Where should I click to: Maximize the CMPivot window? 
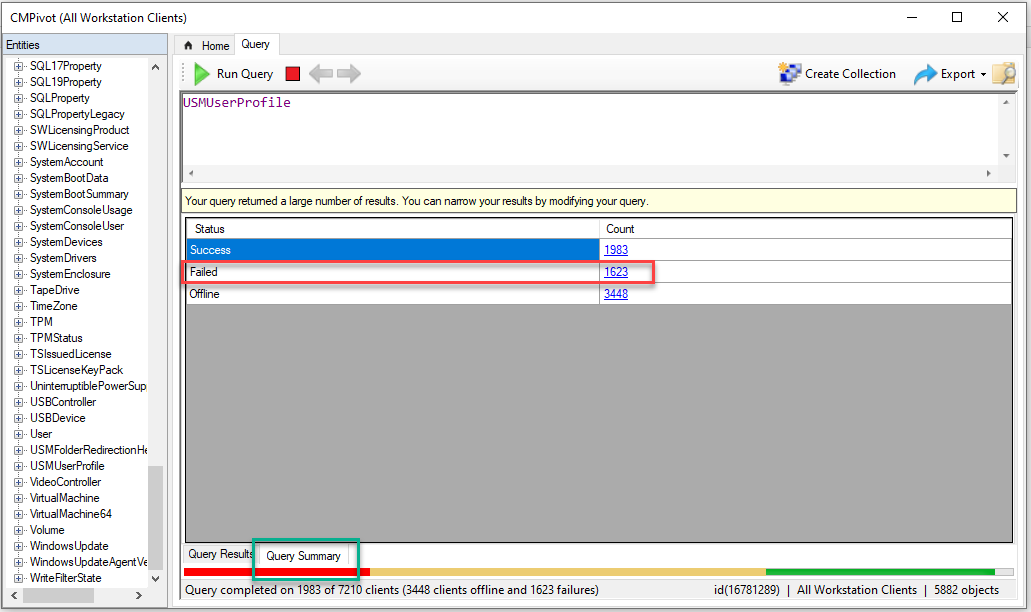click(957, 17)
